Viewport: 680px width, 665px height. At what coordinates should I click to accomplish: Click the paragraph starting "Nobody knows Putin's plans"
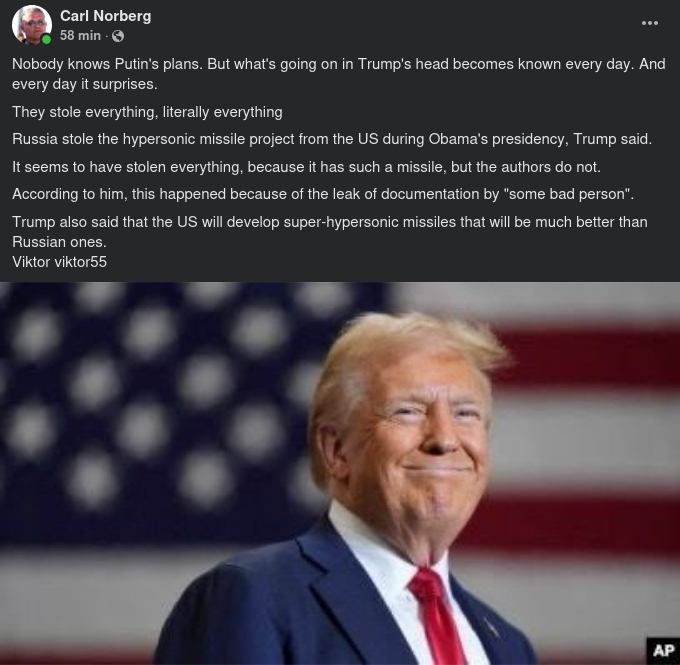point(339,74)
